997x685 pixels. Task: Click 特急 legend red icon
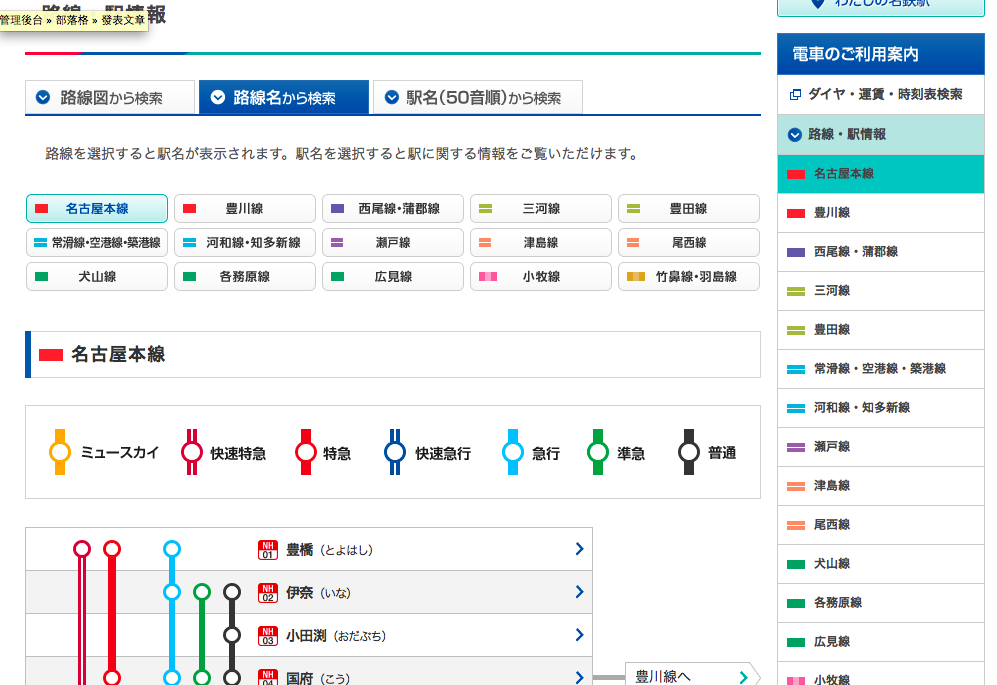[306, 452]
